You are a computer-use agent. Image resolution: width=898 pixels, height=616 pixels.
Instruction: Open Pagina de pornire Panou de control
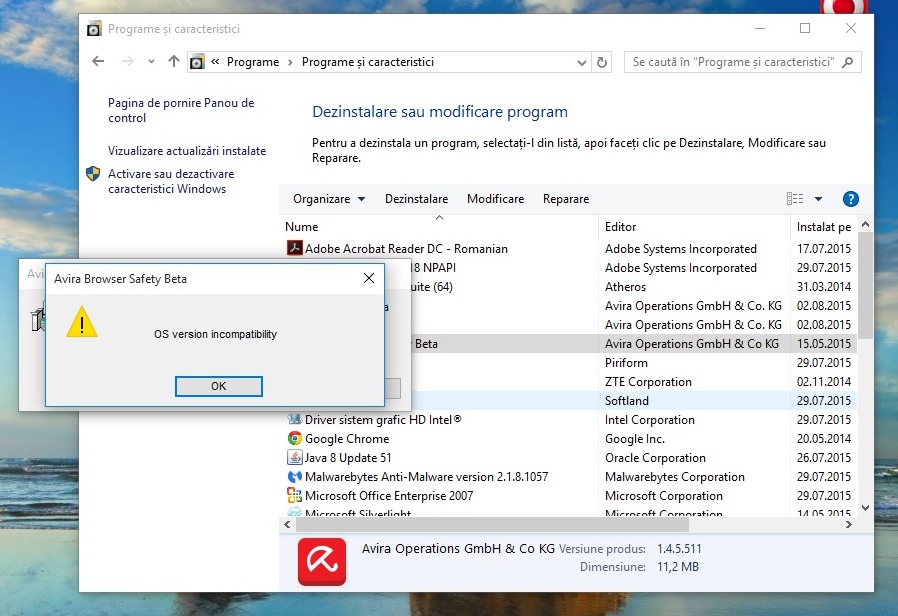(x=181, y=110)
